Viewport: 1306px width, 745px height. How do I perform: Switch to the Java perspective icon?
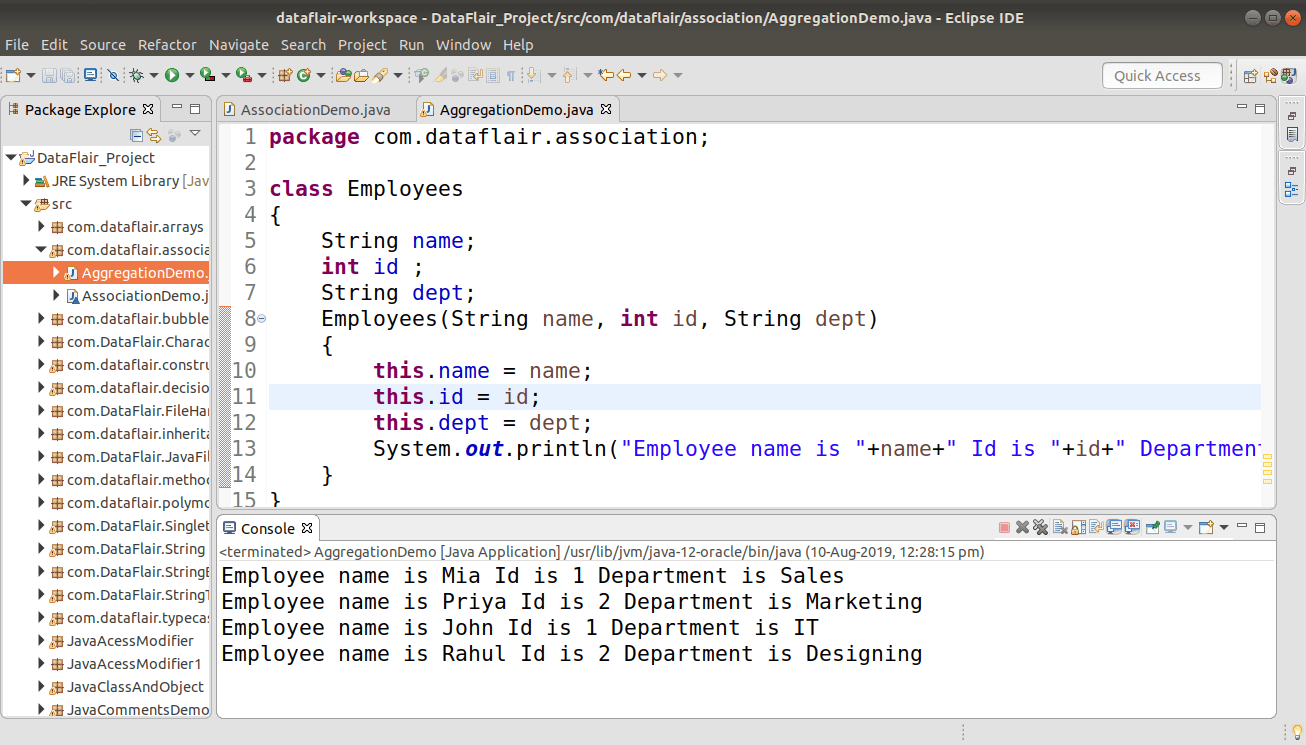(x=1289, y=75)
